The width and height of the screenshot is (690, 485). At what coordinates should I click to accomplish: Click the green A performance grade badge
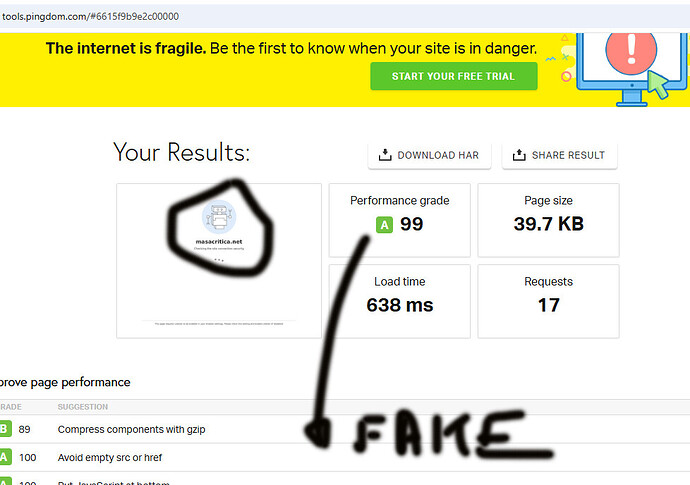coord(384,225)
